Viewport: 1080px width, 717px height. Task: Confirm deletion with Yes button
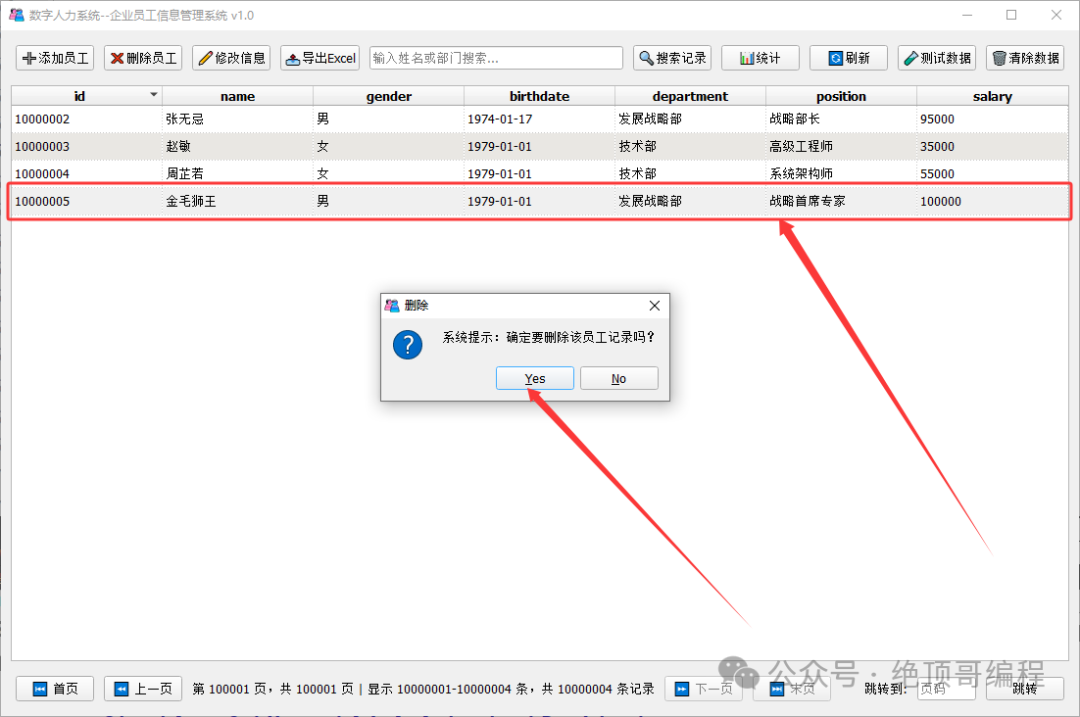coord(534,378)
